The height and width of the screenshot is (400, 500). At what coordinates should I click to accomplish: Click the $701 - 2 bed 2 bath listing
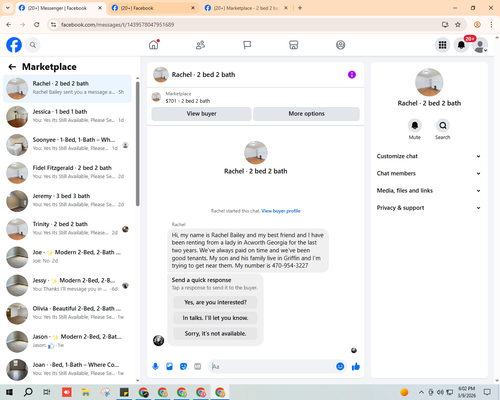coord(188,101)
